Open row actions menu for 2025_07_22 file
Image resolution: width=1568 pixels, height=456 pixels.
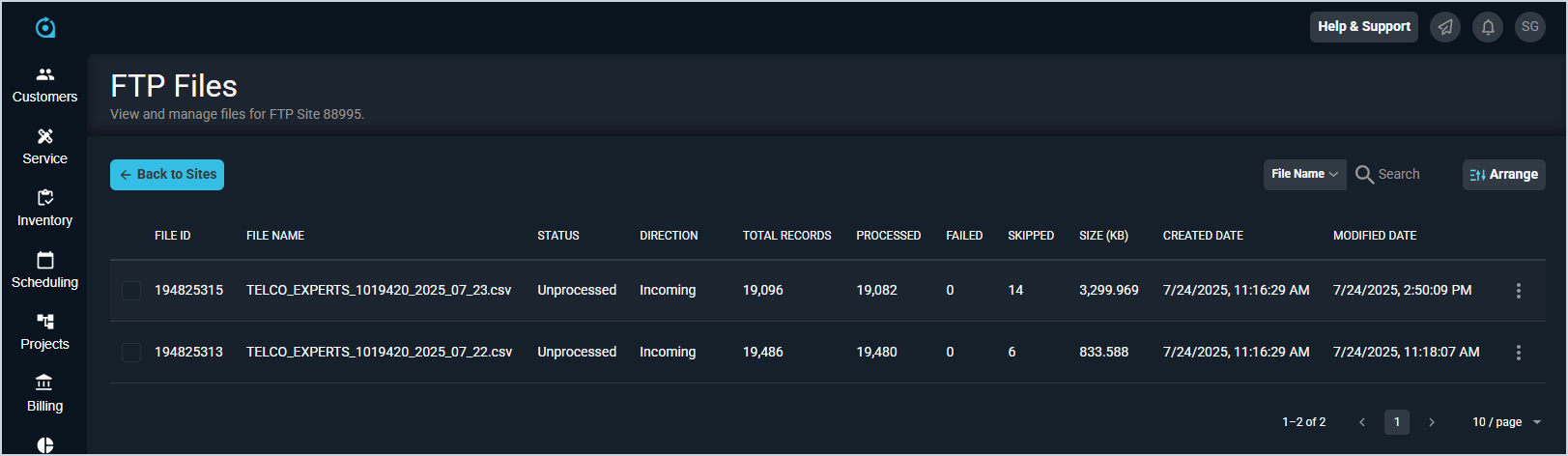point(1518,353)
